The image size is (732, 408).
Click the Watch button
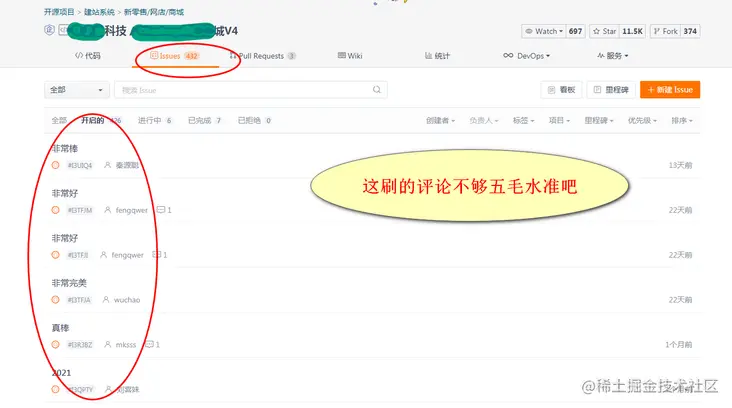click(543, 31)
